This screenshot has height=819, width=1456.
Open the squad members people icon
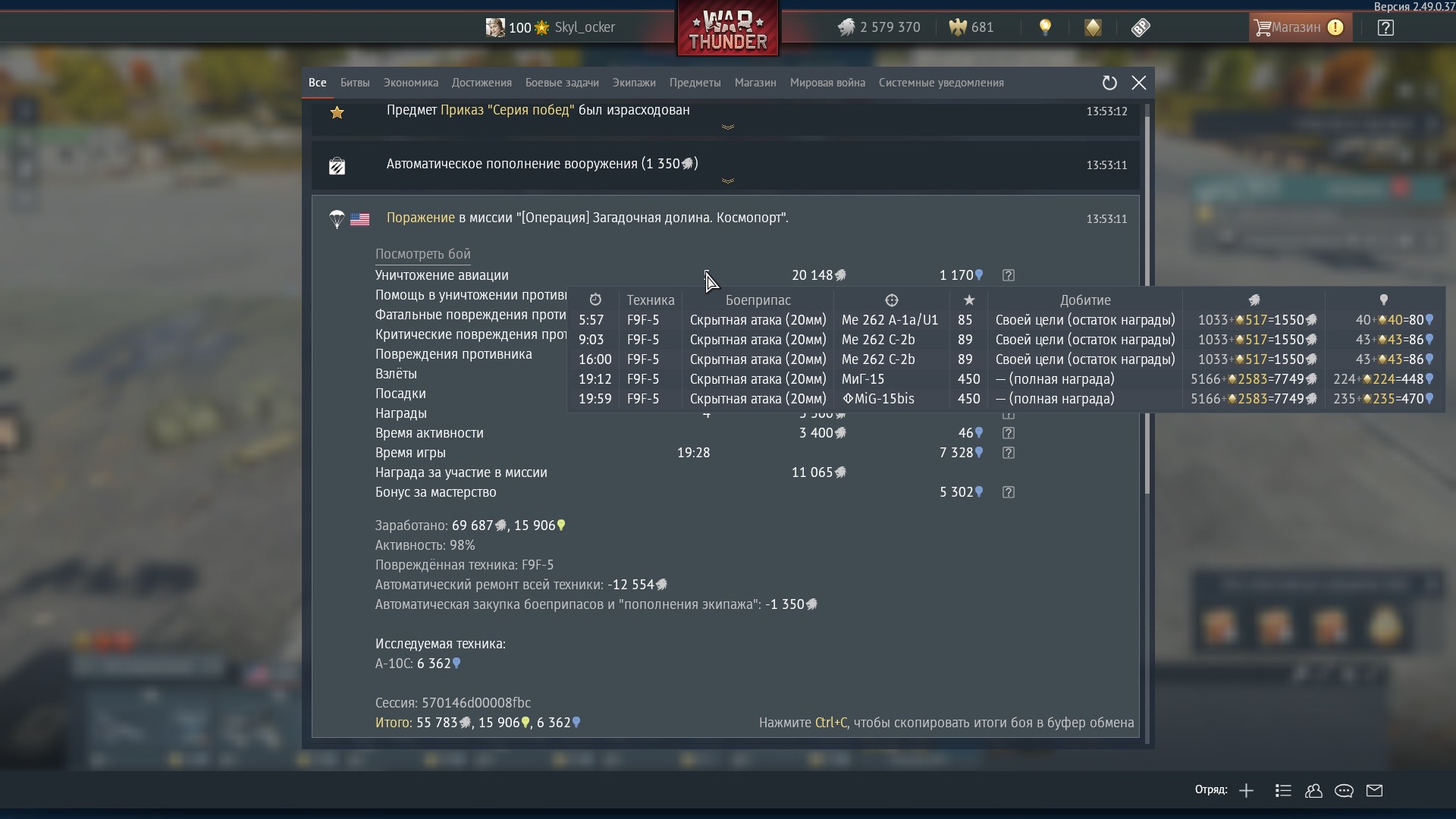pyautogui.click(x=1313, y=791)
